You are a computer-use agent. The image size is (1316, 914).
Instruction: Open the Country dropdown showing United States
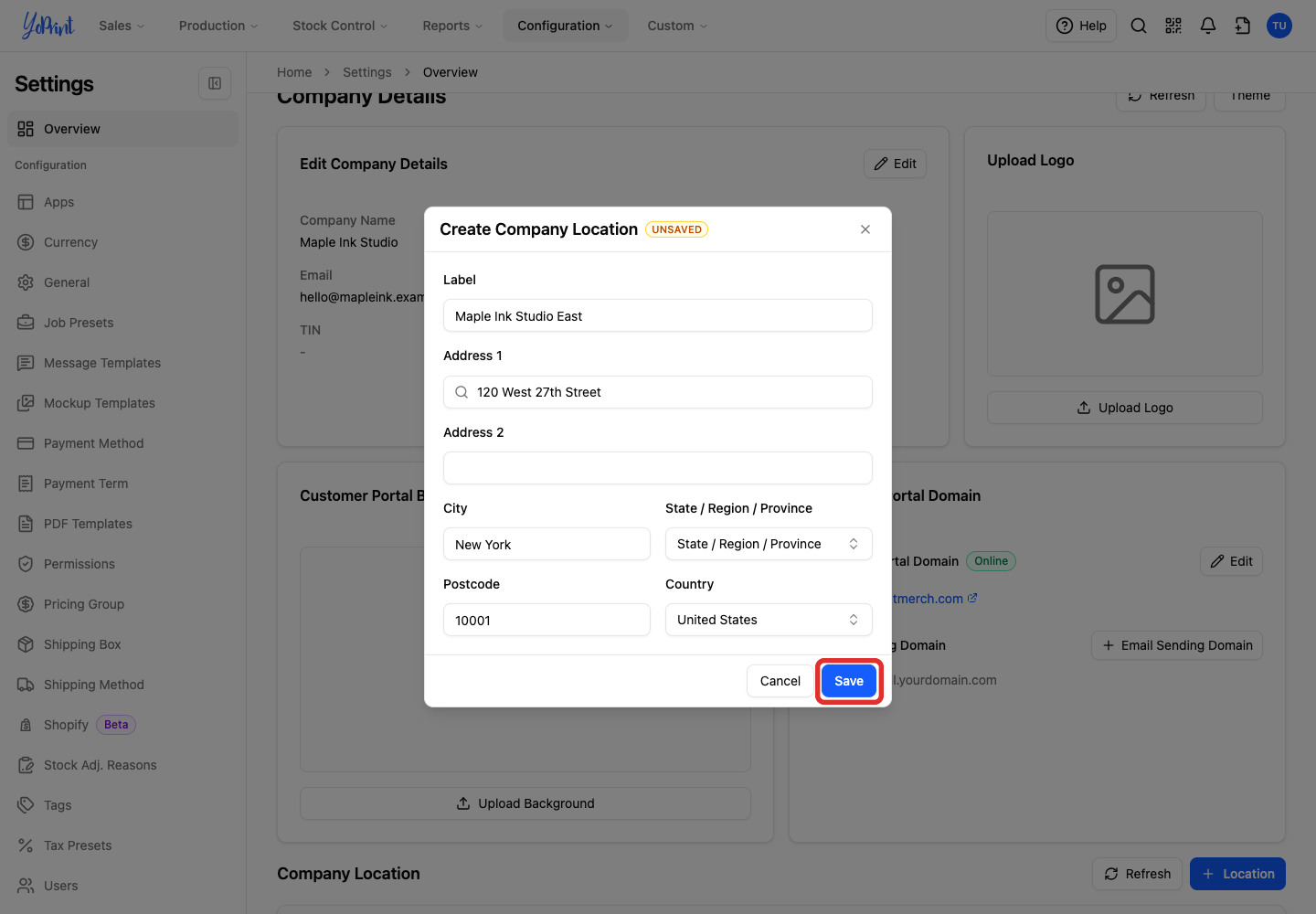click(x=769, y=620)
